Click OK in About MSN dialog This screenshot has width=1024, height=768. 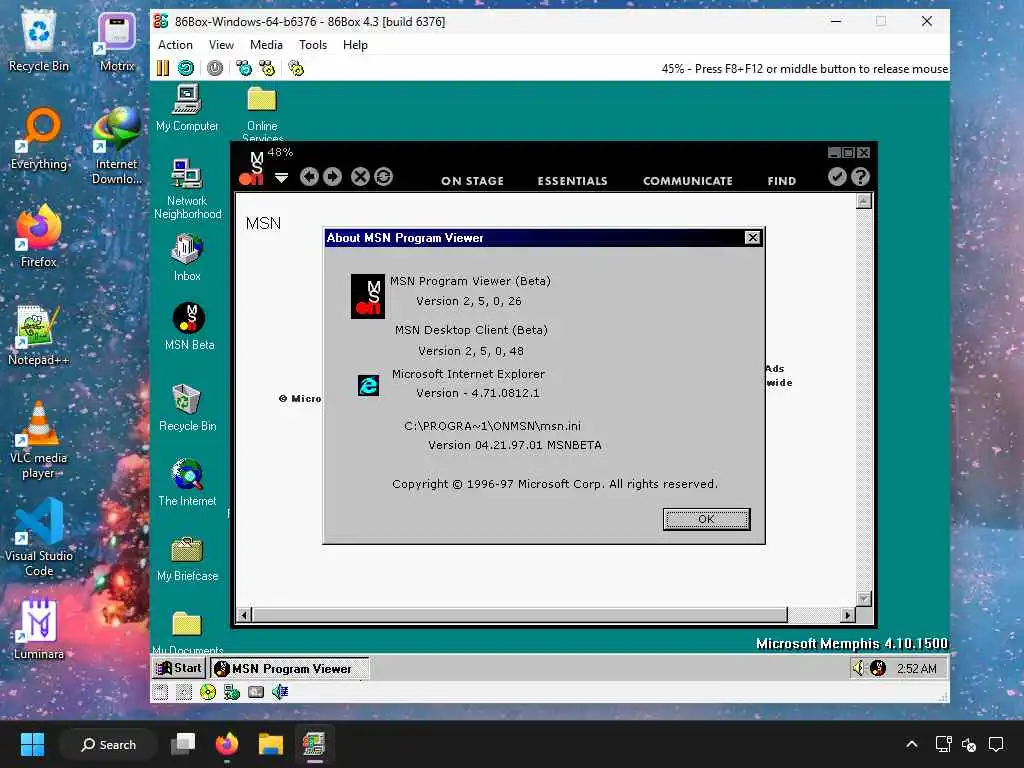[x=707, y=519]
